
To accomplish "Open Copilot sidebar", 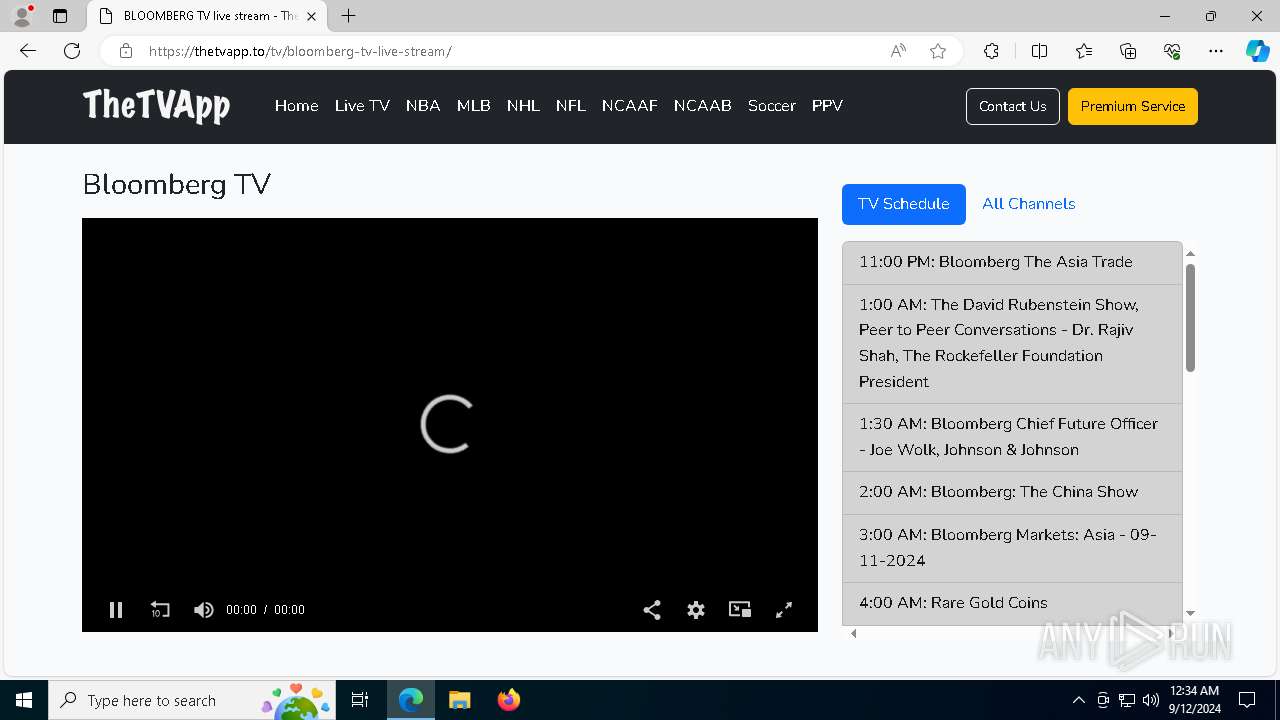I will 1257,51.
